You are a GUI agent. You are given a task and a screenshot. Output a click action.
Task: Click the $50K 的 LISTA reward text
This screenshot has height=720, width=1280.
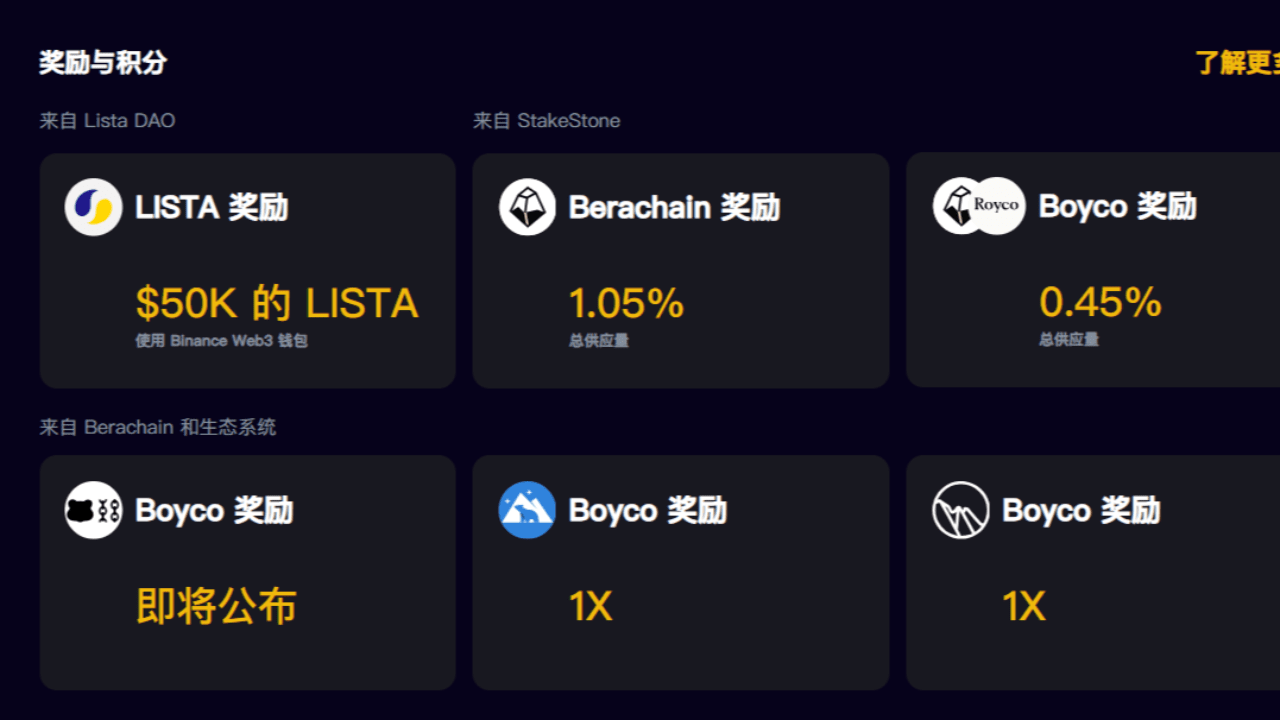[276, 302]
